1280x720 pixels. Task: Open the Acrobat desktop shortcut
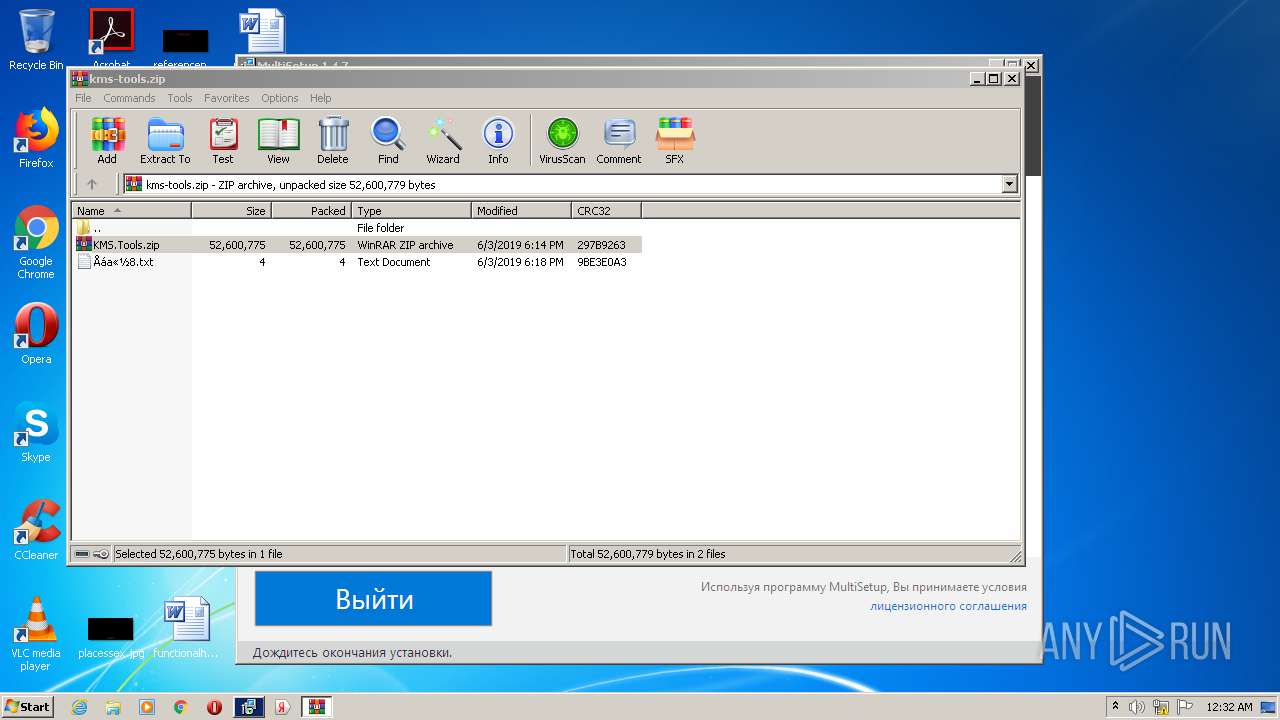(112, 38)
